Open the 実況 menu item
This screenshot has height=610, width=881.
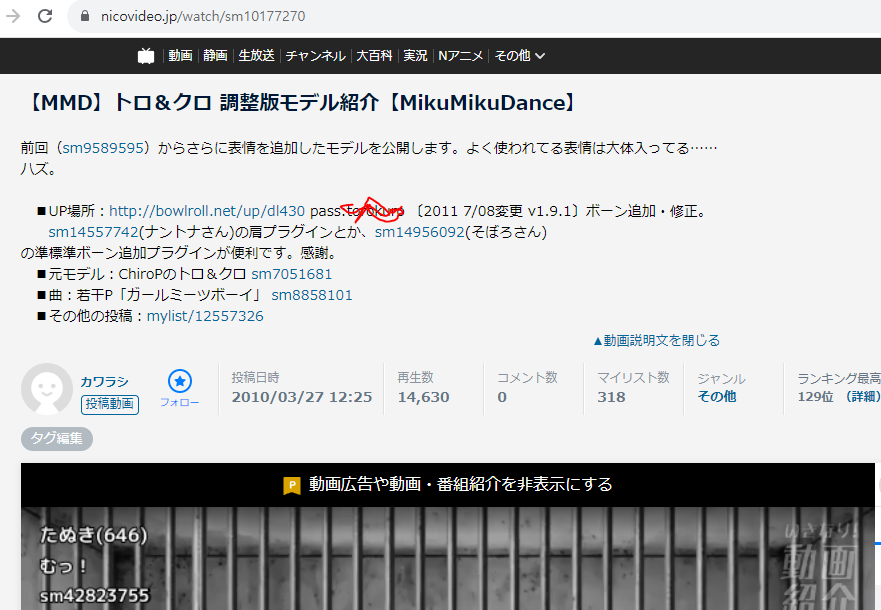(415, 56)
